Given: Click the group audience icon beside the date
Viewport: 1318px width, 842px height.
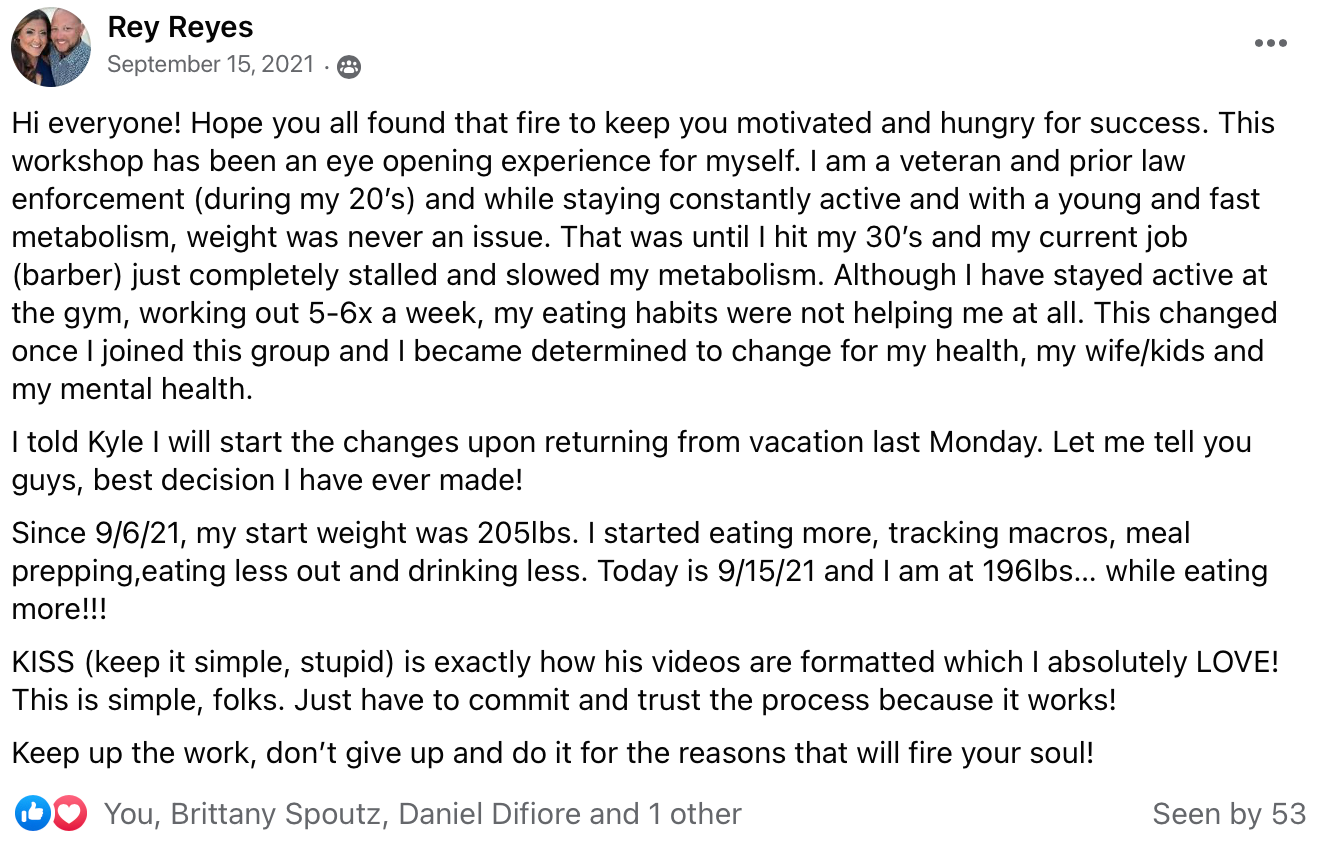Looking at the screenshot, I should tap(348, 67).
